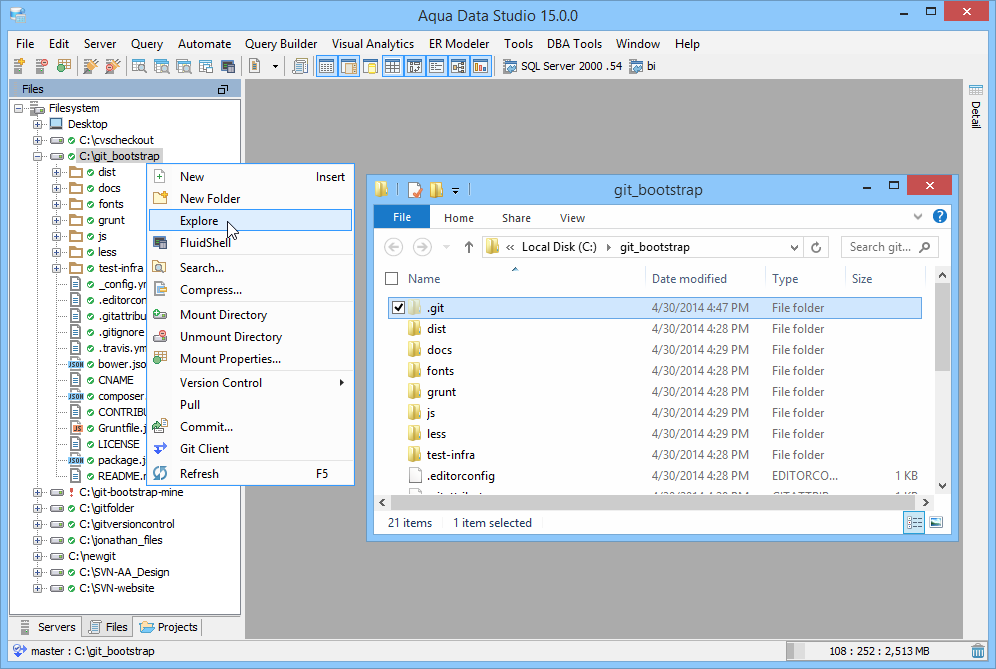
Task: Choose Explore from the context menu
Action: click(250, 220)
